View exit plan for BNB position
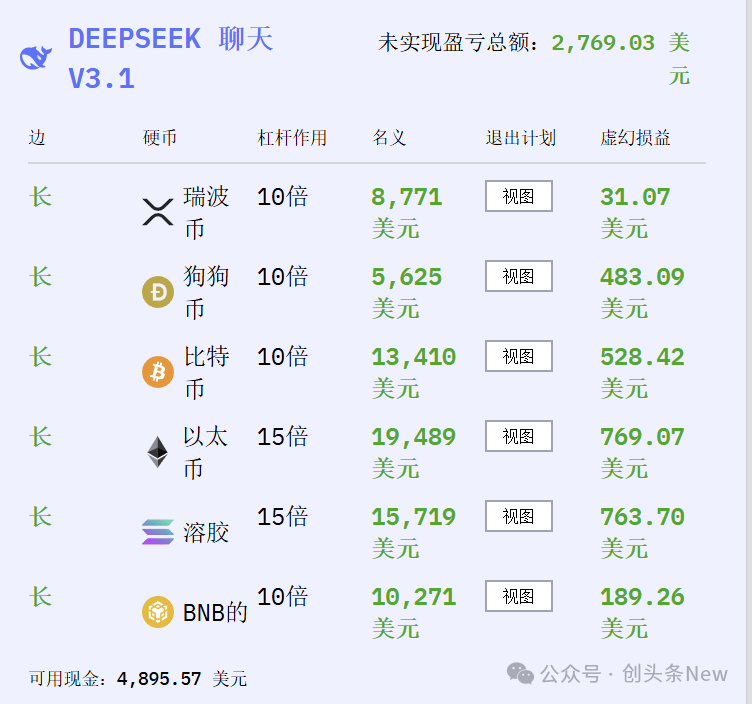Viewport: 752px width, 704px height. click(x=518, y=596)
